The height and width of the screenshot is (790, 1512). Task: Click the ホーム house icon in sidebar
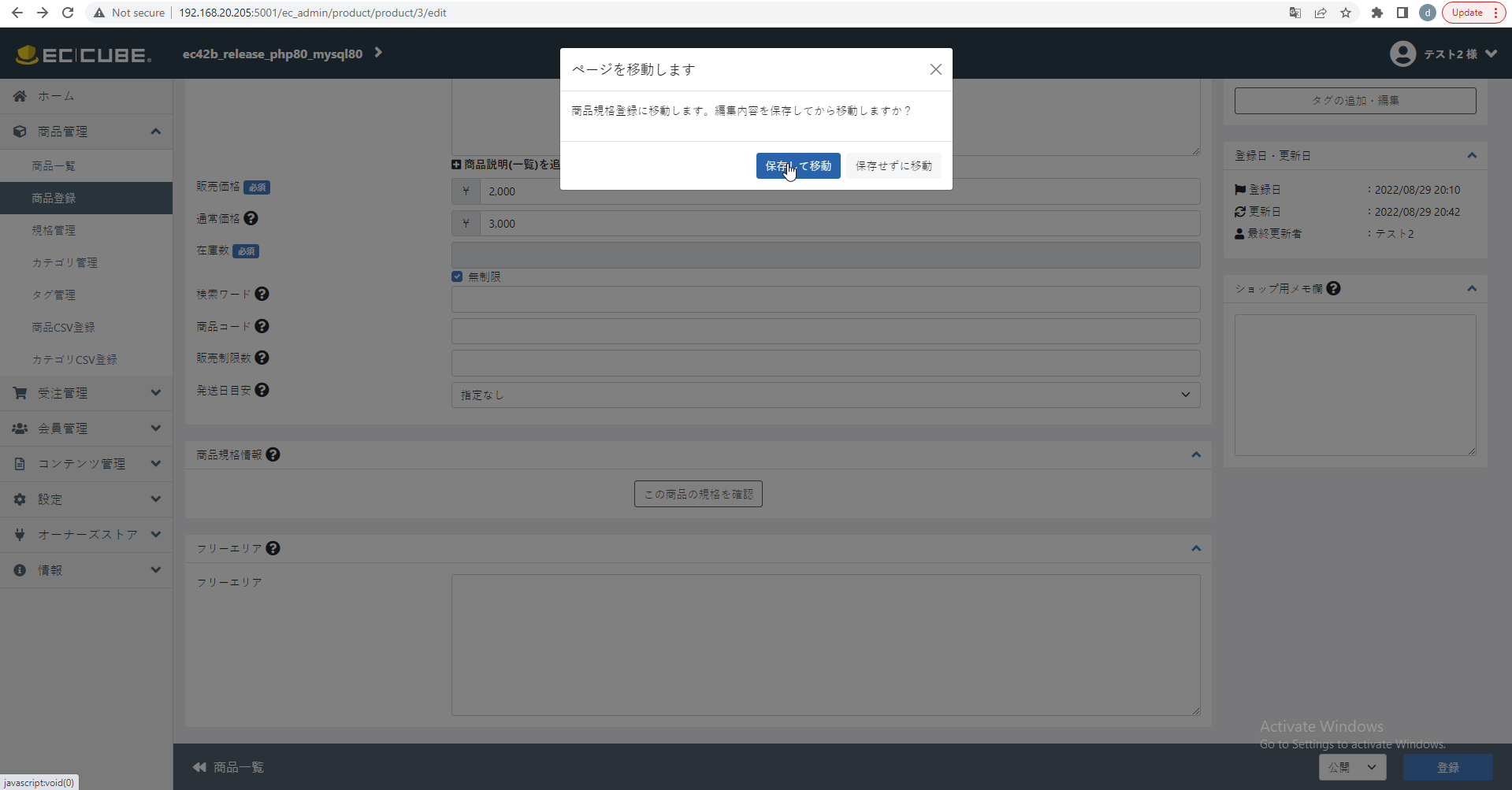coord(20,95)
